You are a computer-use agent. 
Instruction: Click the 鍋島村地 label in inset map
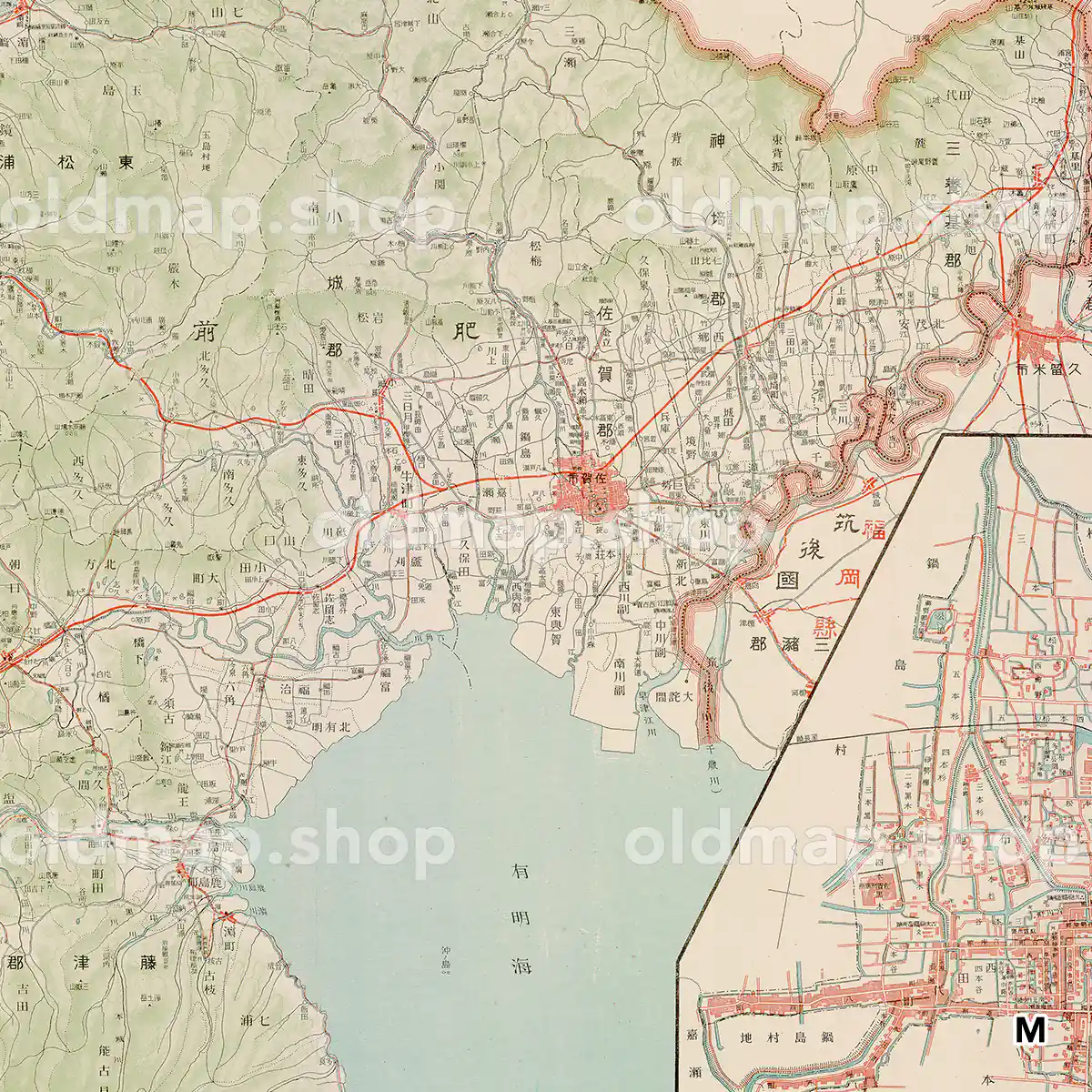point(773,1036)
